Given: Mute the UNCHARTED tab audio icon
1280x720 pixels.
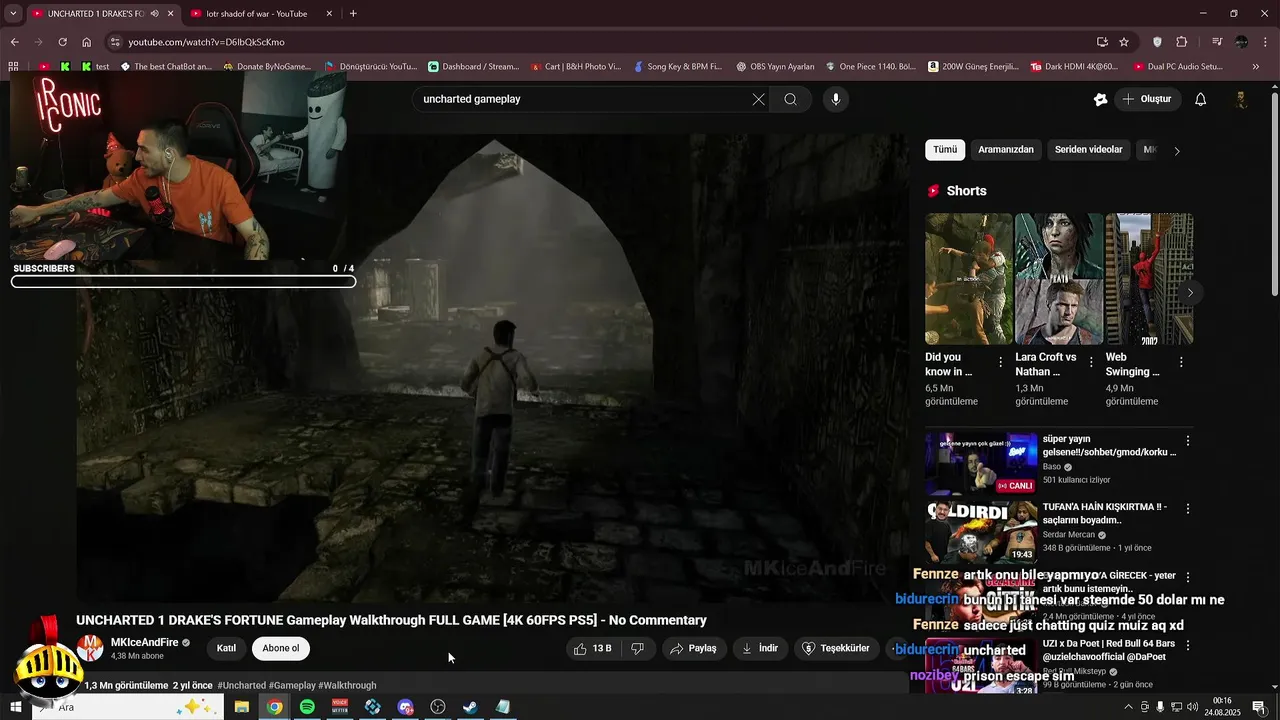Looking at the screenshot, I should coord(154,14).
